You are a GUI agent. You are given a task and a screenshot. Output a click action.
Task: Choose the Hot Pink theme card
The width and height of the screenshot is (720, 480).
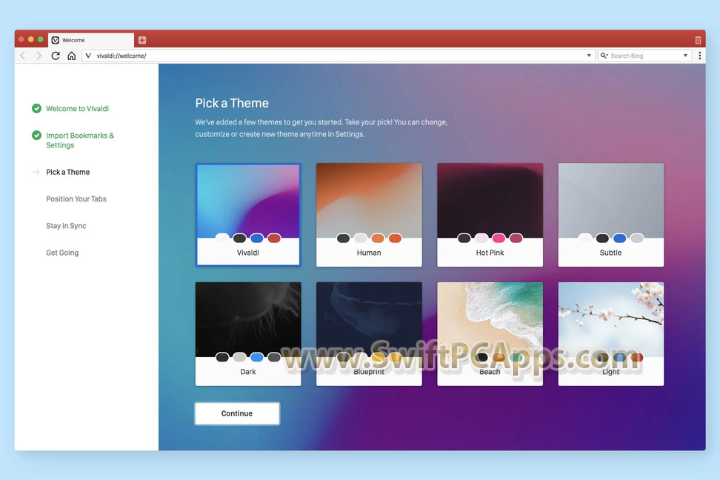(x=490, y=215)
